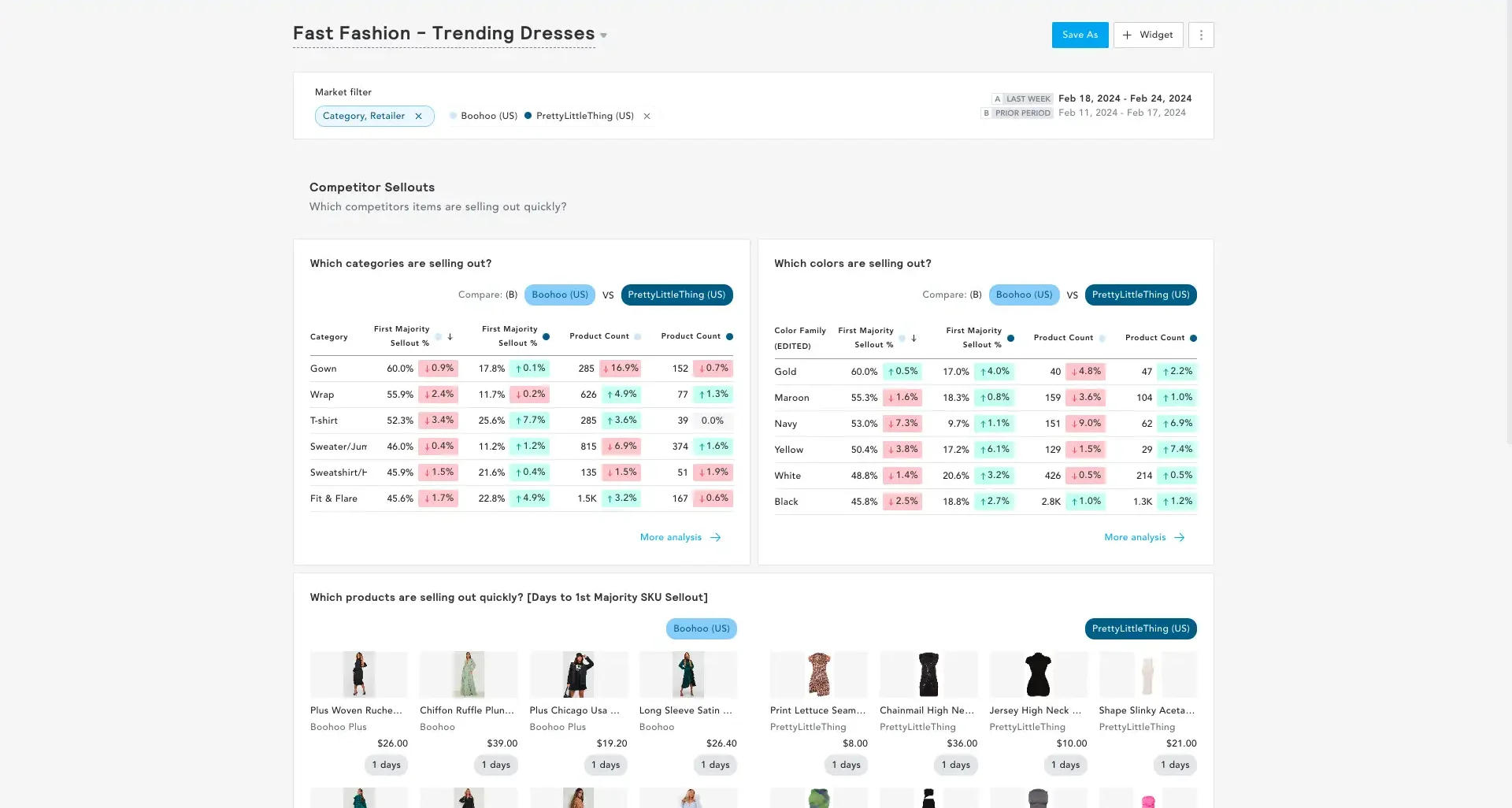Click the arrow icon beside colors More analysis
Viewport: 1512px width, 808px height.
coord(1179,537)
